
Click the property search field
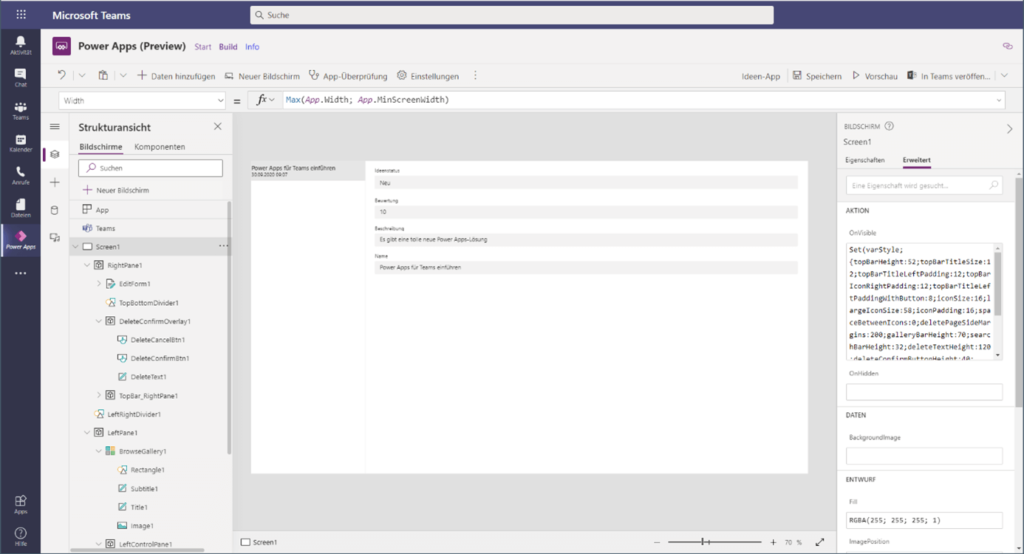click(924, 186)
